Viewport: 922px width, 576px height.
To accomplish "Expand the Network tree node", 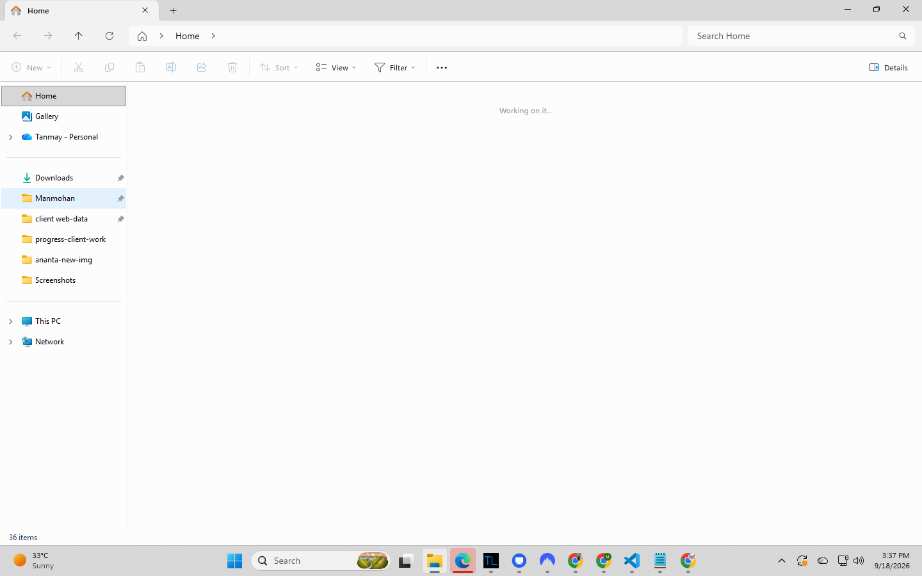I will [11, 342].
